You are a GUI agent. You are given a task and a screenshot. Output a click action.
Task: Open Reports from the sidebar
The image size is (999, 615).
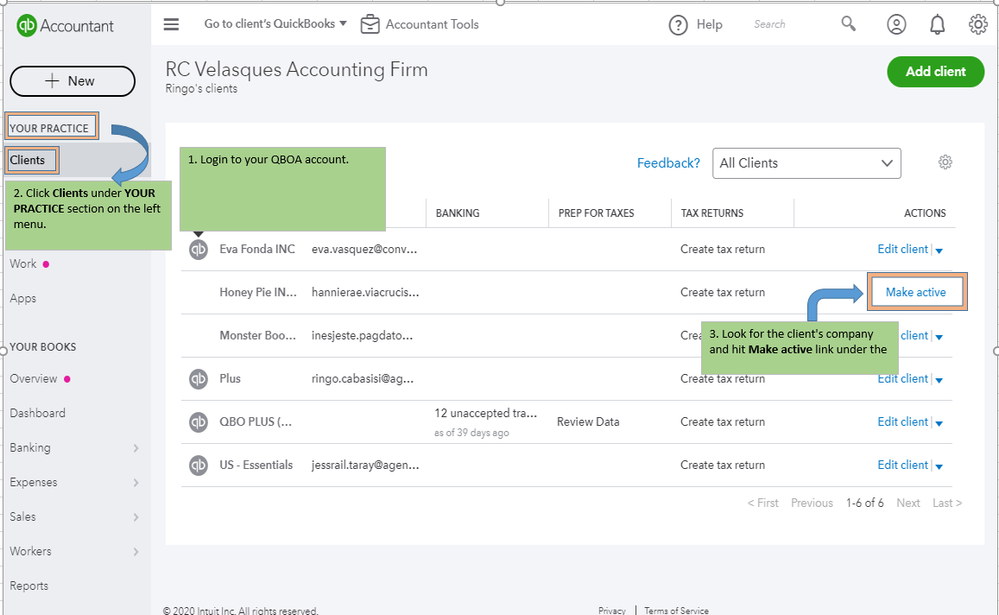click(x=29, y=586)
